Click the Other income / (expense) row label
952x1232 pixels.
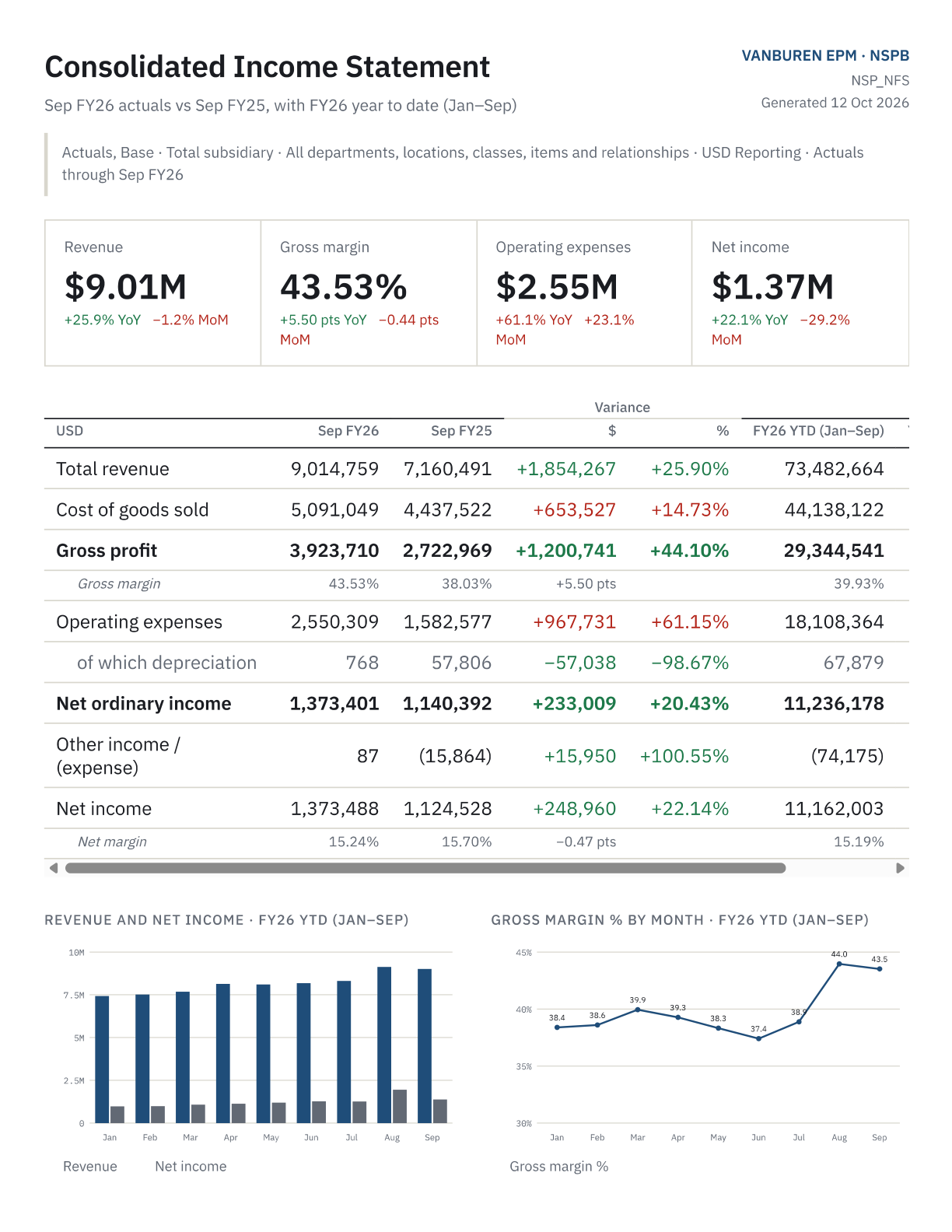pos(118,756)
